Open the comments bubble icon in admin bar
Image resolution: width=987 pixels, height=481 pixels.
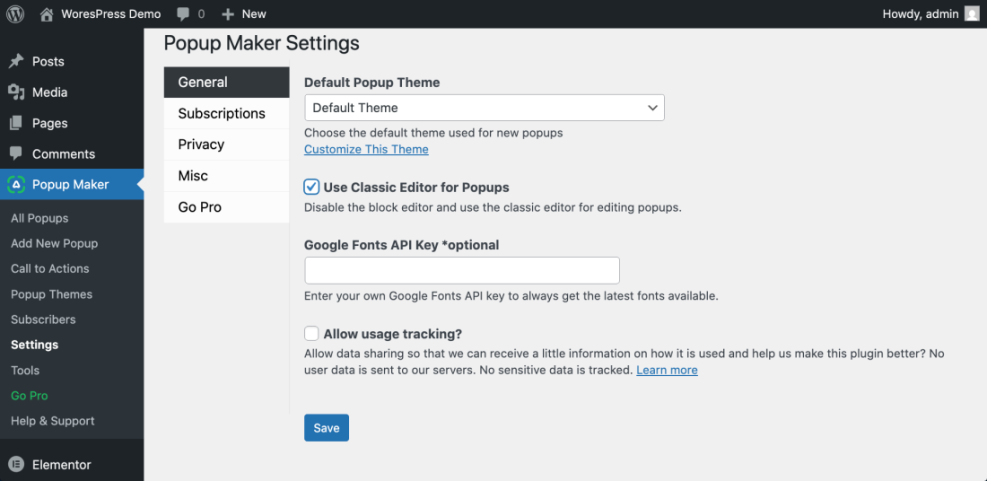pyautogui.click(x=183, y=14)
